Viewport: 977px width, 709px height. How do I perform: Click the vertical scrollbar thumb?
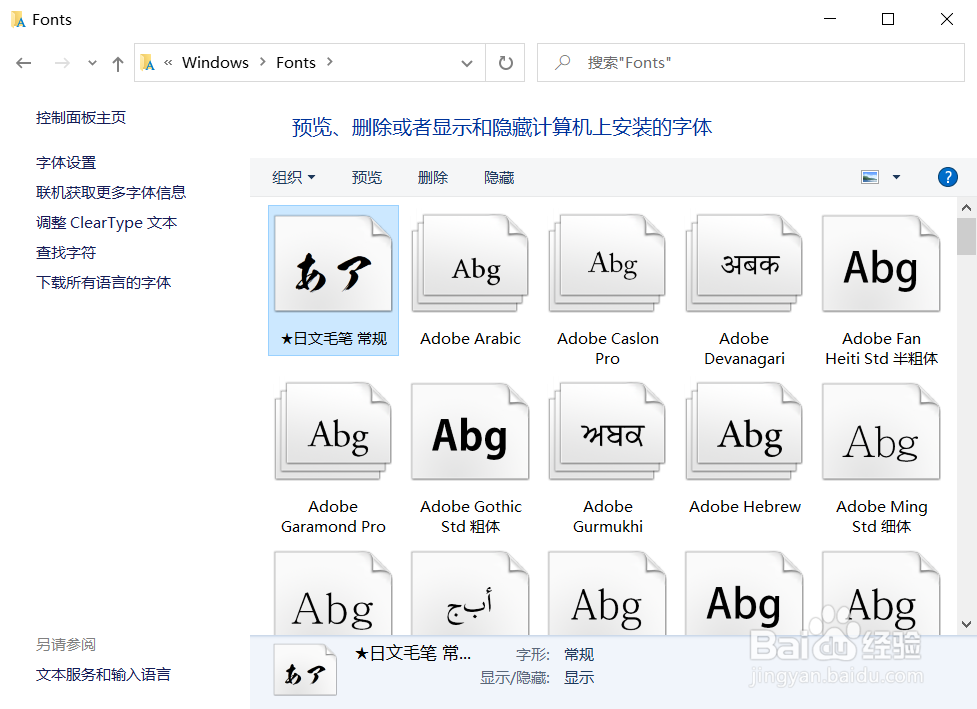[x=966, y=237]
